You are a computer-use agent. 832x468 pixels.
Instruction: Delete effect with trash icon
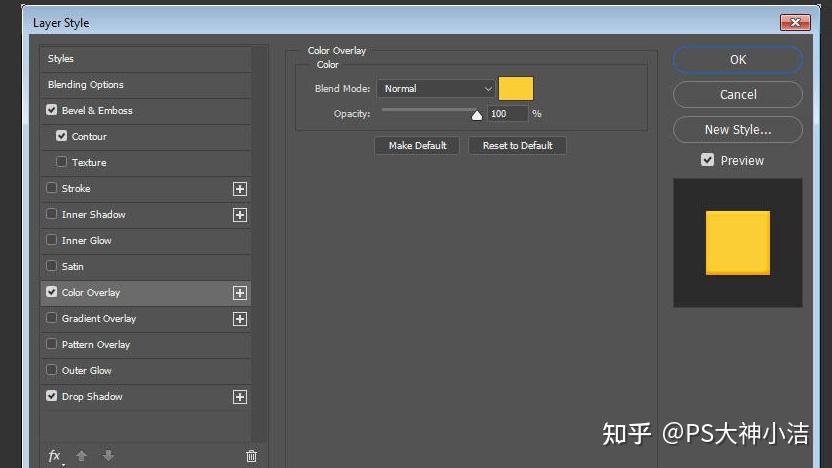click(x=252, y=456)
